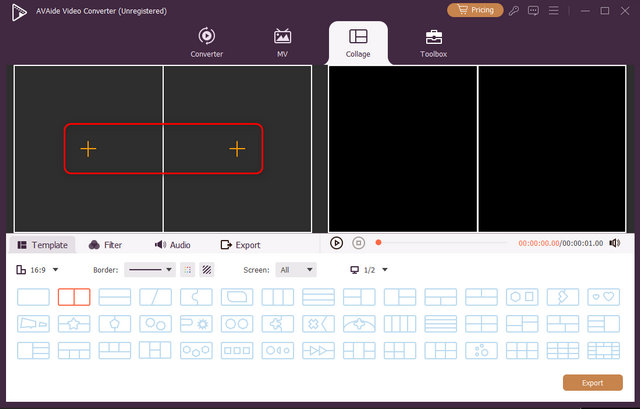Play the collage preview
640x409 pixels.
pyautogui.click(x=336, y=243)
